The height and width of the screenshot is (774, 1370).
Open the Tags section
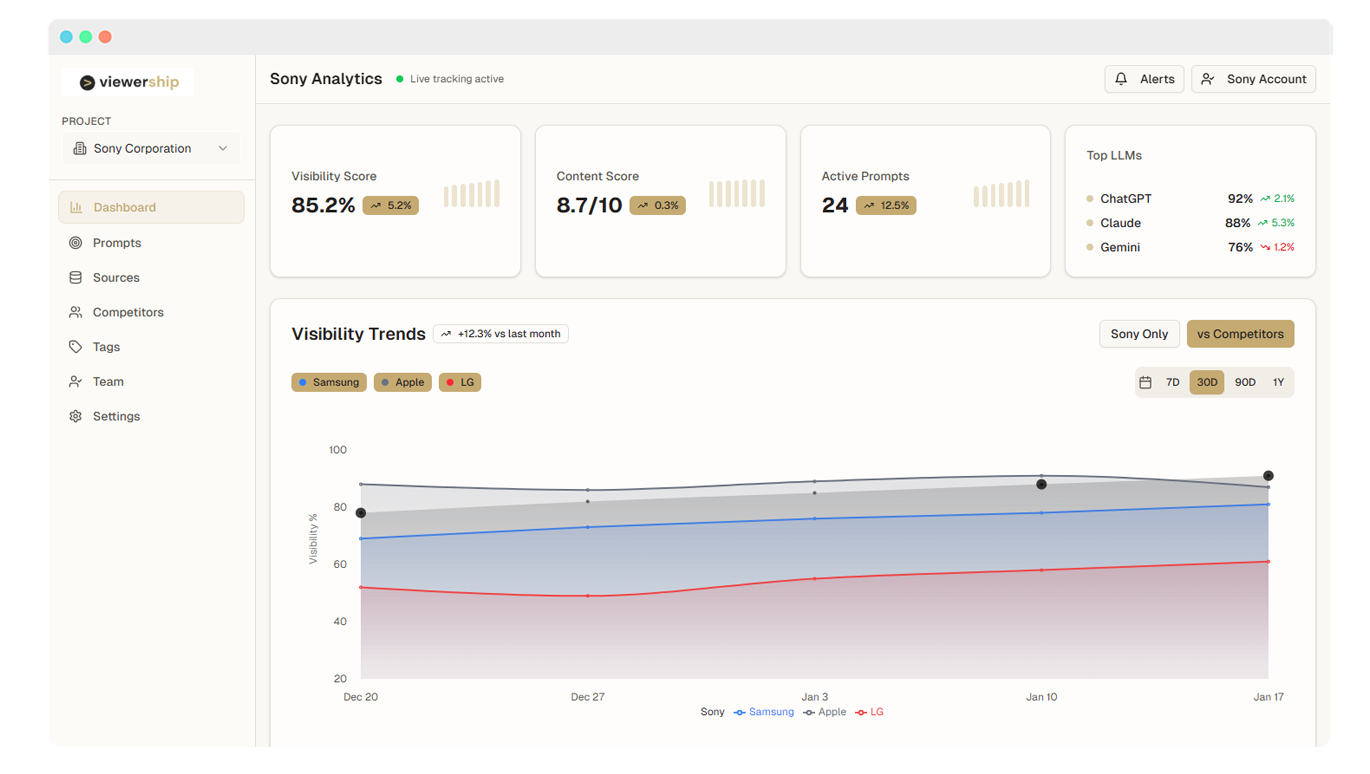(x=151, y=347)
